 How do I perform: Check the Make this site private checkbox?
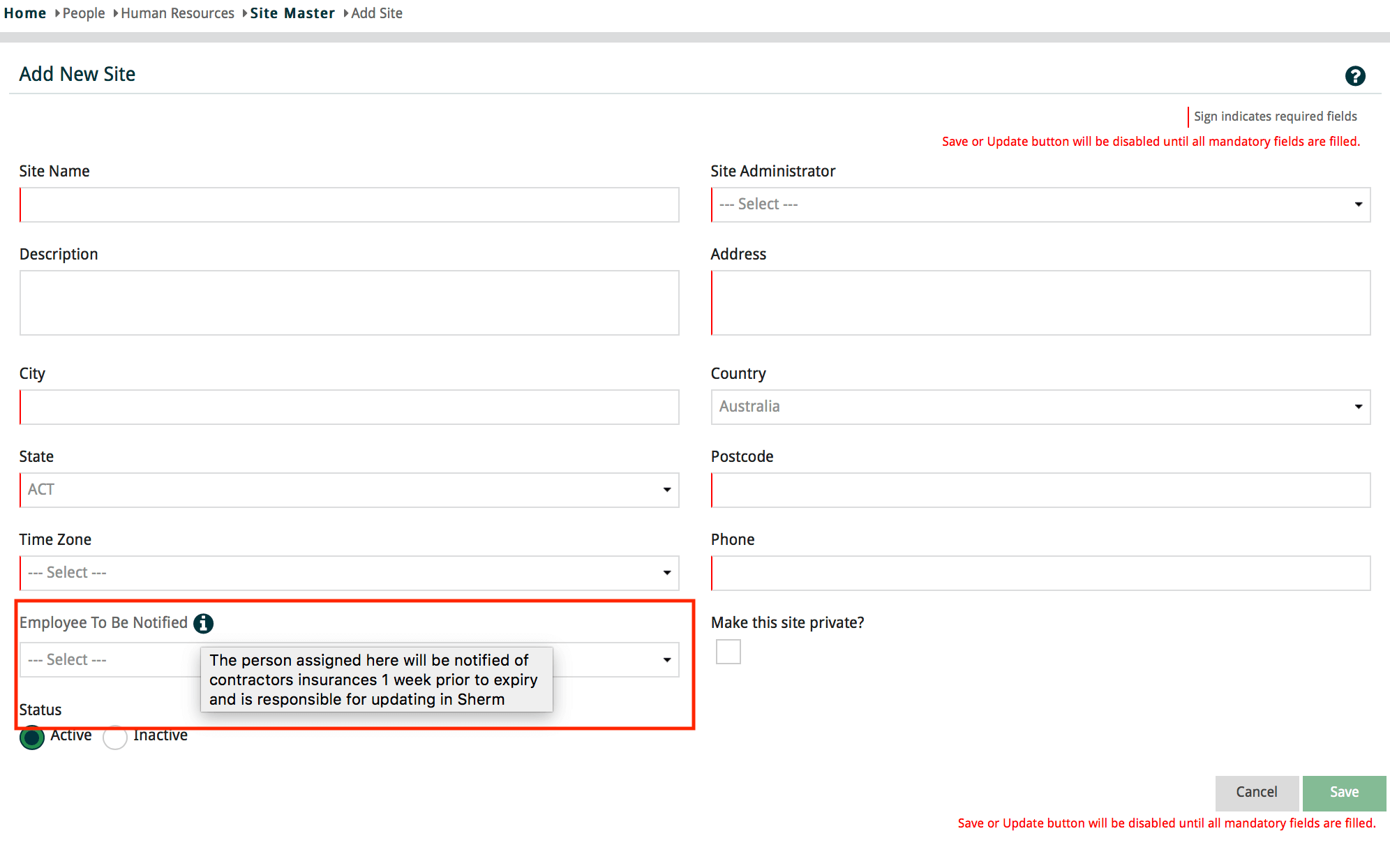click(728, 652)
